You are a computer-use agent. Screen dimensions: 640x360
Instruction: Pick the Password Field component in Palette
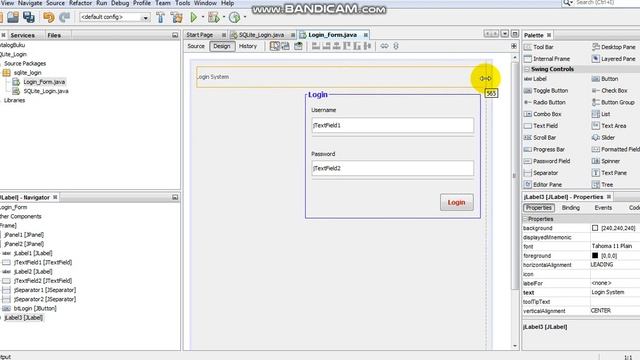[547, 161]
